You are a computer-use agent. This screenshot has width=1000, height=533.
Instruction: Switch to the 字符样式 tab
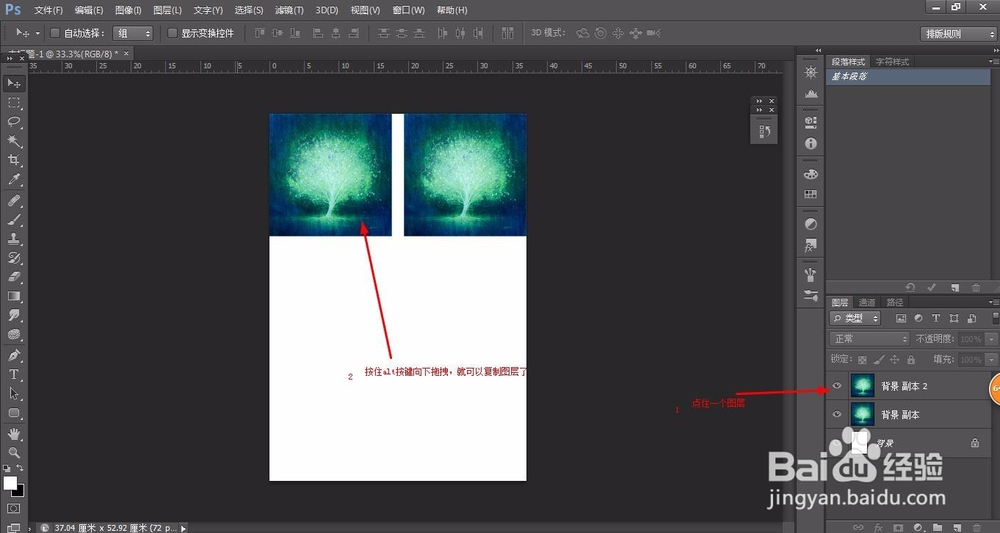pyautogui.click(x=892, y=62)
